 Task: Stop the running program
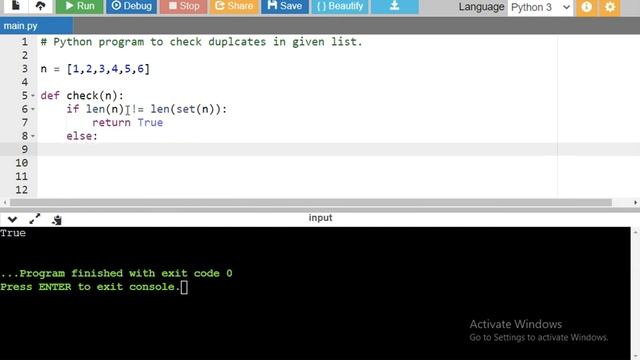tap(184, 6)
